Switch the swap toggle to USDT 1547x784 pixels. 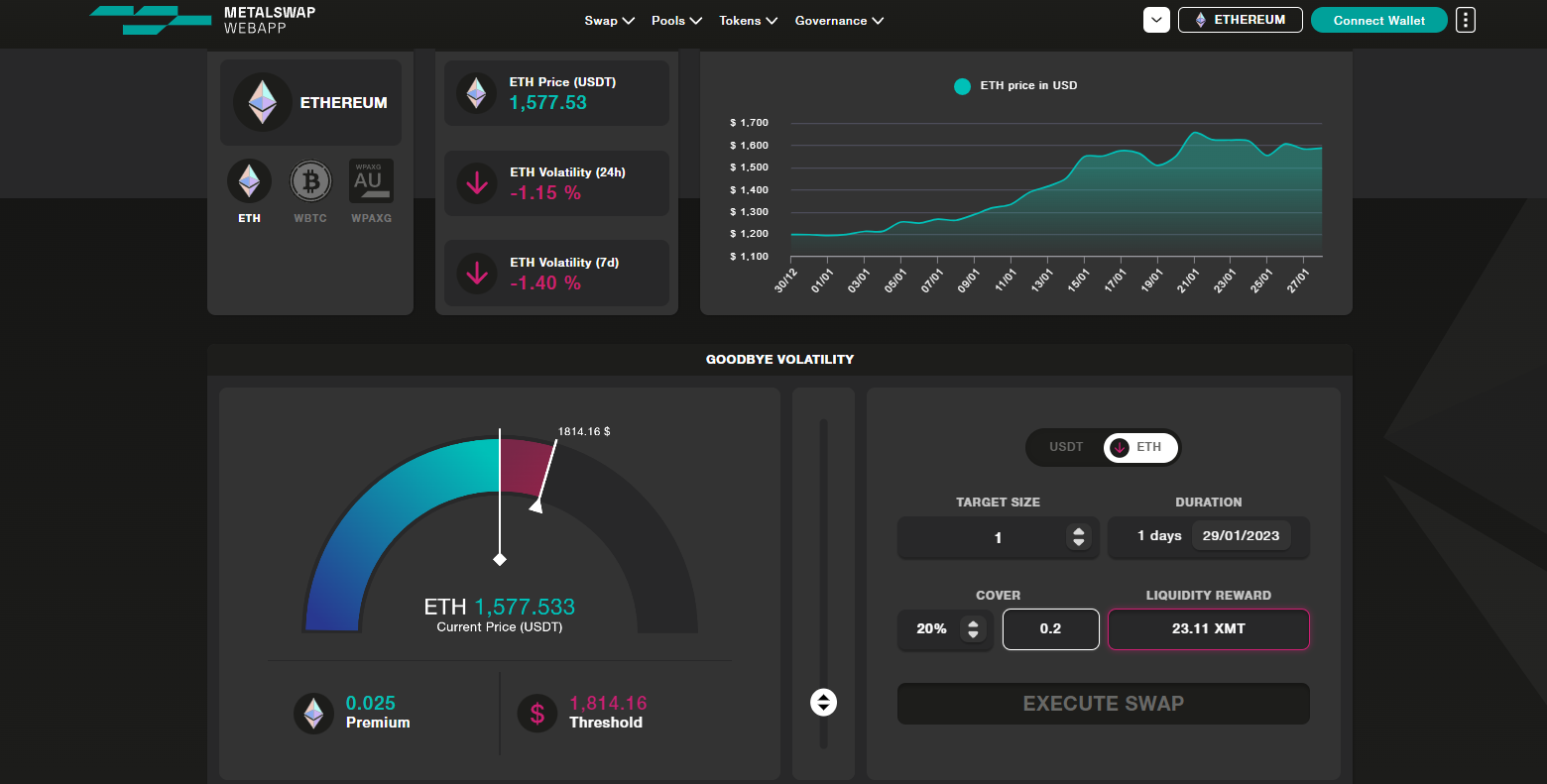(1066, 447)
